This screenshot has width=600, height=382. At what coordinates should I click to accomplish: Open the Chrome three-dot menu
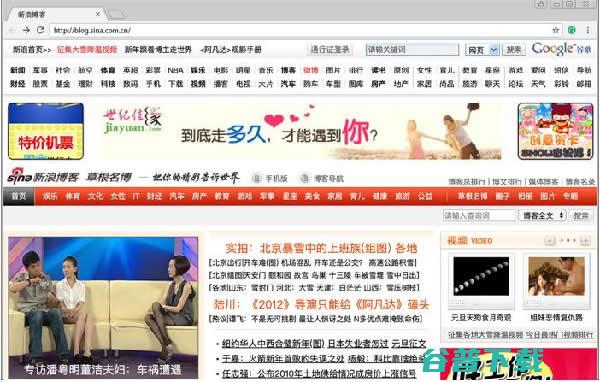[588, 30]
